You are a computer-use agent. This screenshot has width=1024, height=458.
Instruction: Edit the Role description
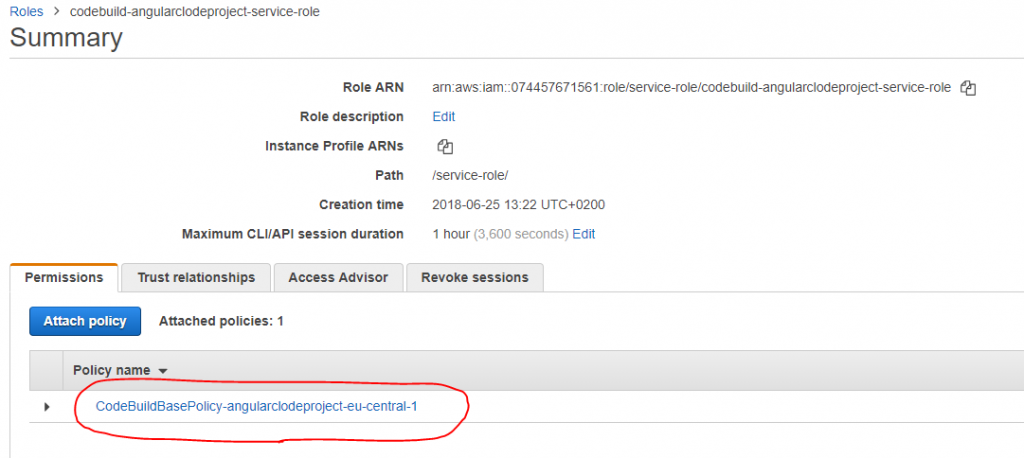point(444,117)
